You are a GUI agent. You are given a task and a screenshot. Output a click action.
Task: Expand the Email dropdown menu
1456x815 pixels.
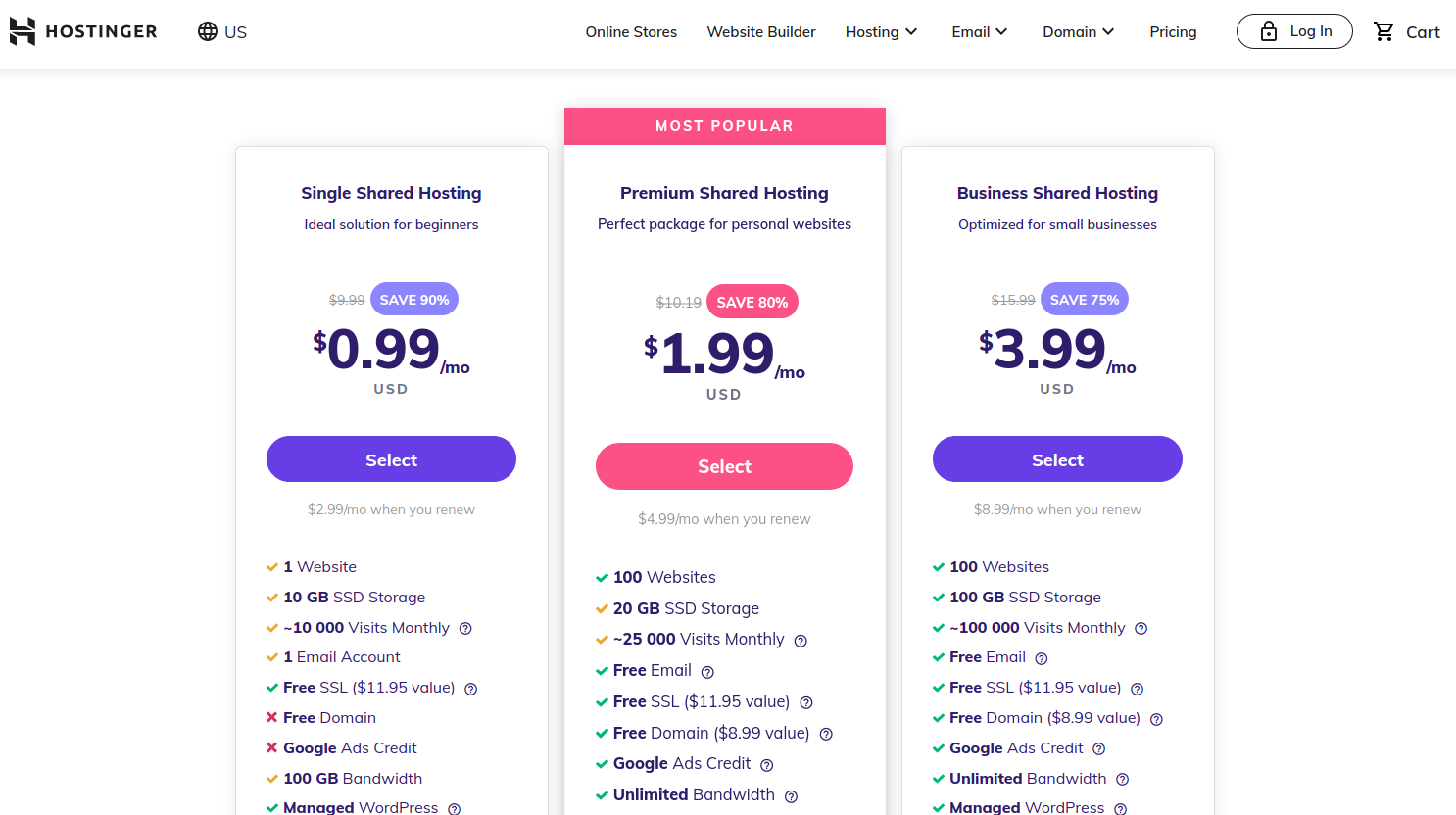click(x=979, y=31)
